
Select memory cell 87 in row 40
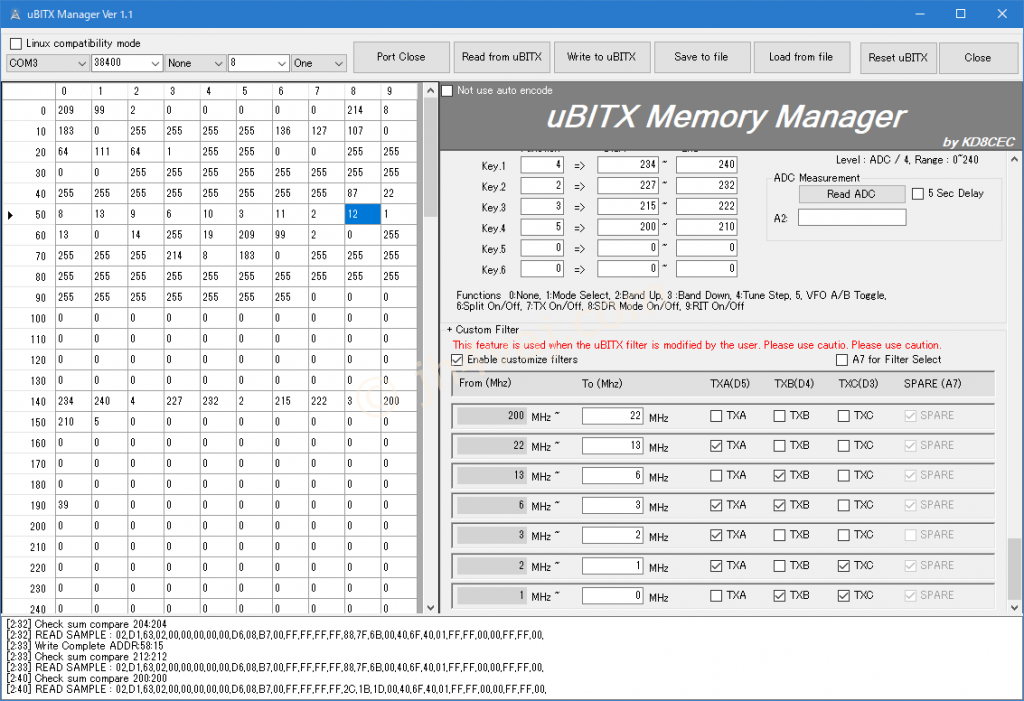click(x=362, y=194)
